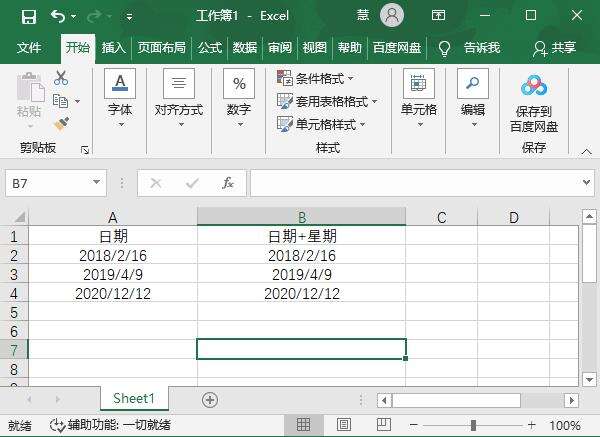The image size is (600, 437).
Task: Select the 开始 ribbon tab
Action: pyautogui.click(x=78, y=48)
